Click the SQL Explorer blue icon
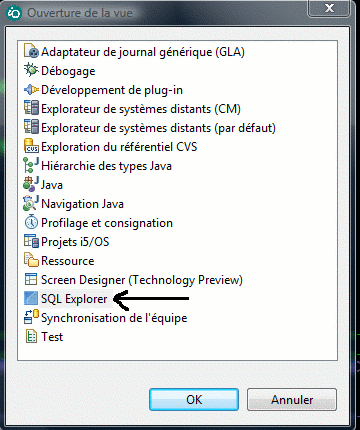 [x=31, y=298]
